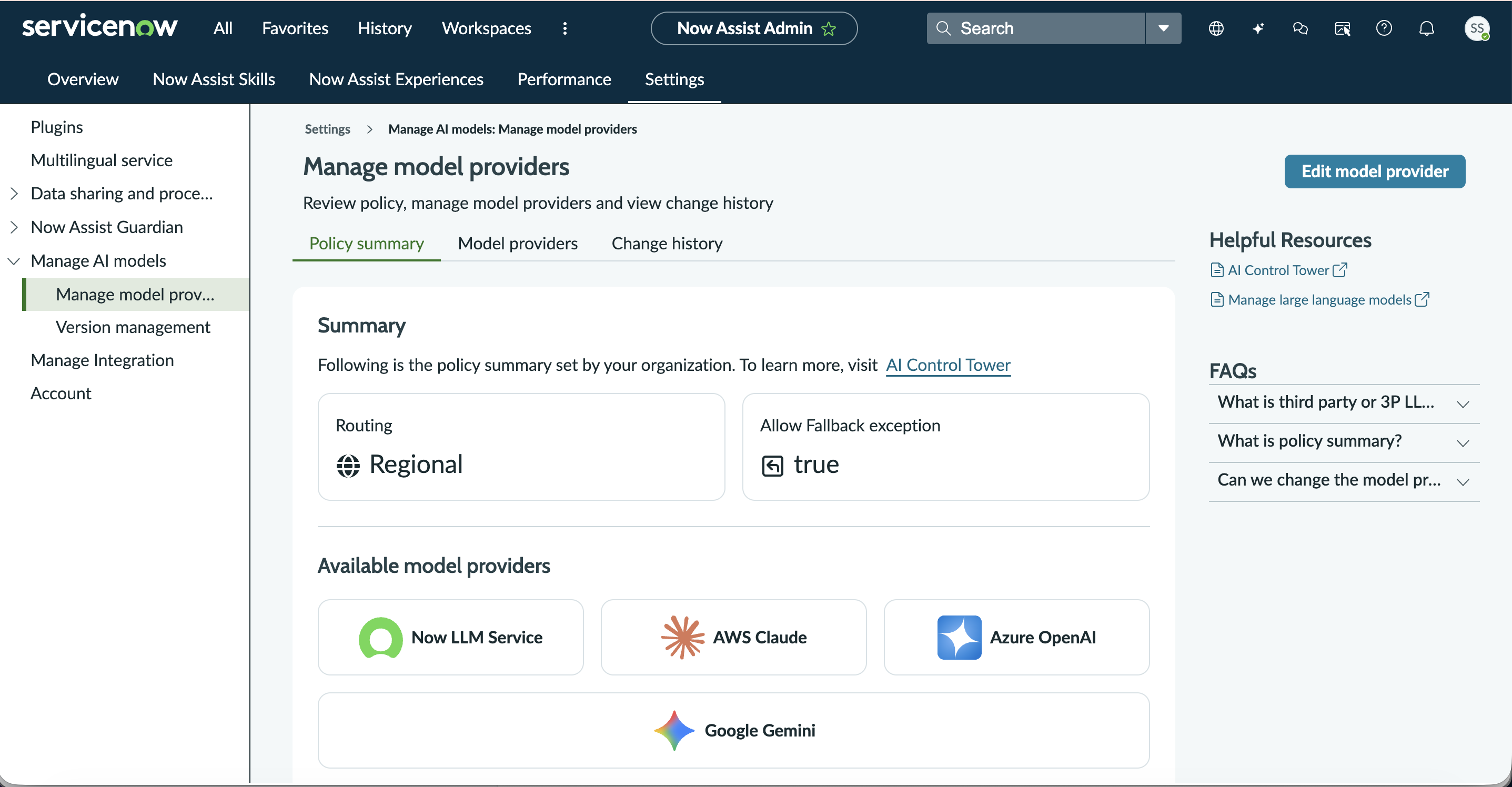Click Settings breadcrumb link

[x=328, y=129]
